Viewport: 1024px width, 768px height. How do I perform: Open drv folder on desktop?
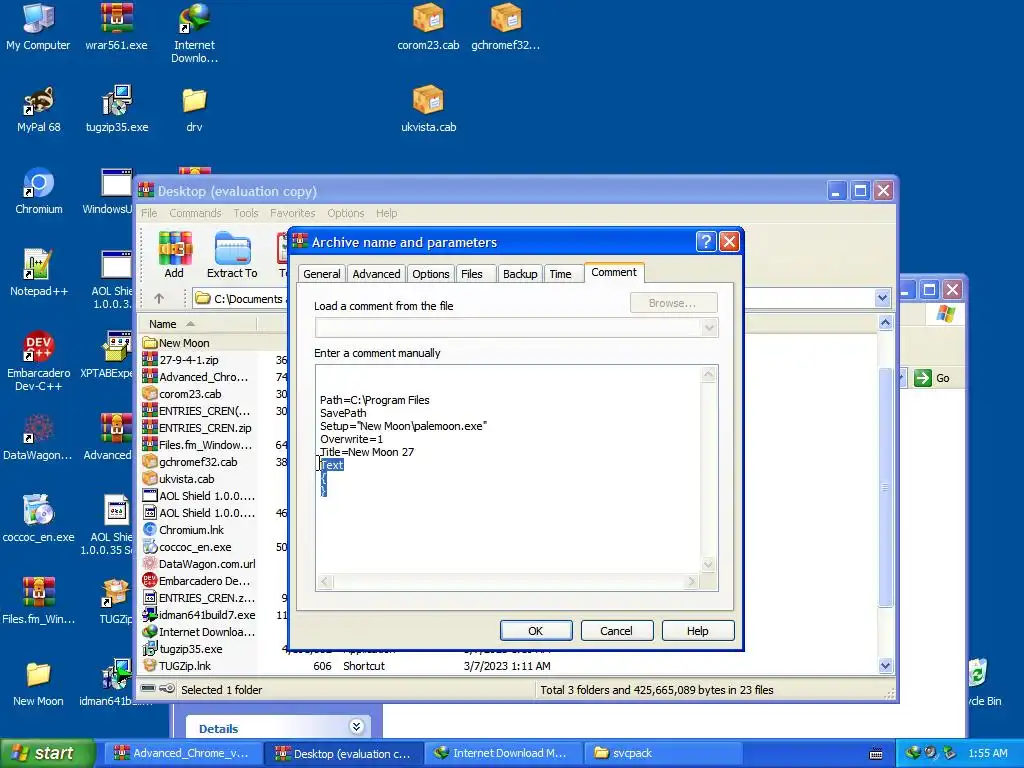coord(194,109)
